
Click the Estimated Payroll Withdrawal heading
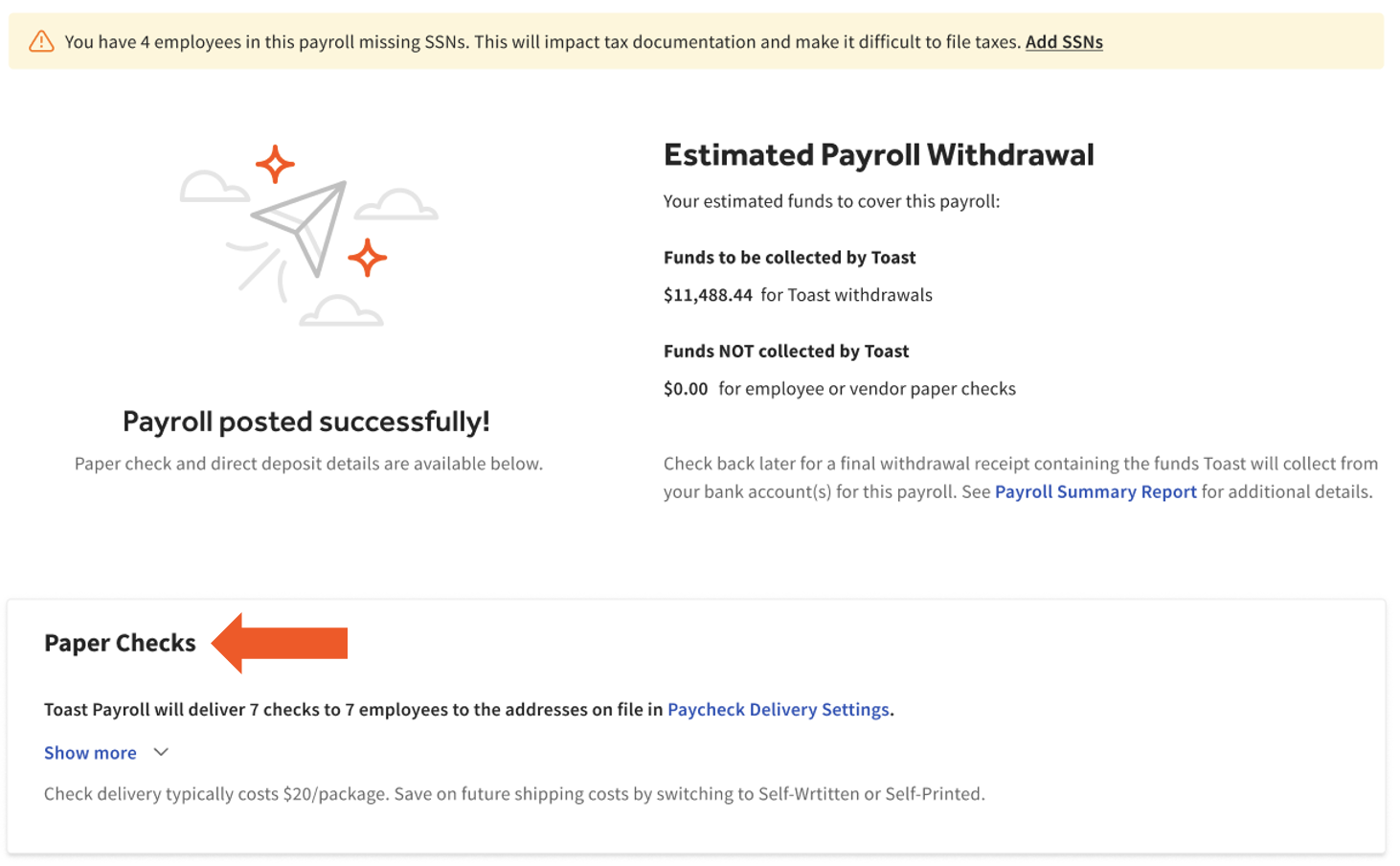point(878,154)
